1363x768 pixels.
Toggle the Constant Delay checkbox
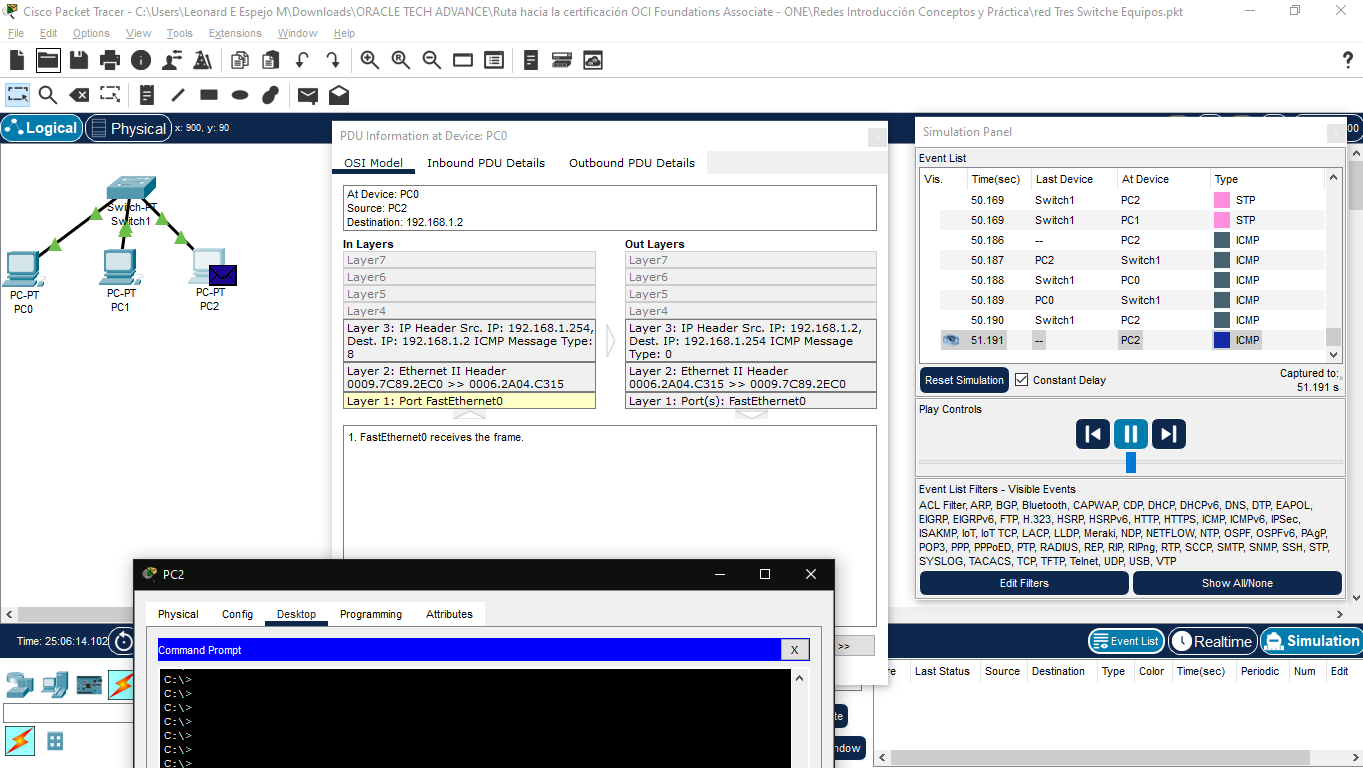pyautogui.click(x=1021, y=380)
